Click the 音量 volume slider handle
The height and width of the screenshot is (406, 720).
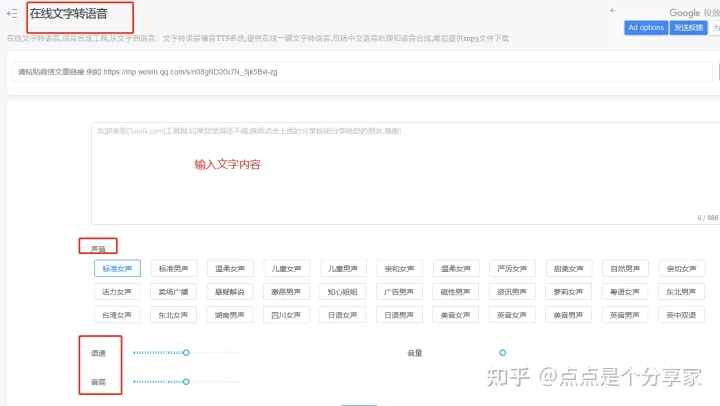pyautogui.click(x=503, y=353)
